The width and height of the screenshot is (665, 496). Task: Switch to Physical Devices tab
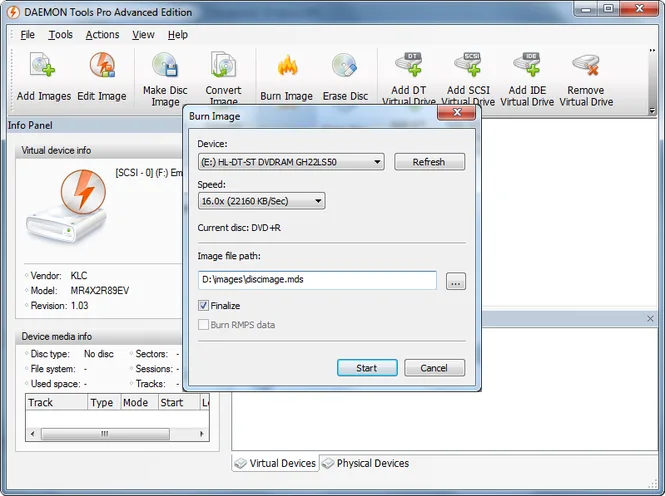click(366, 463)
